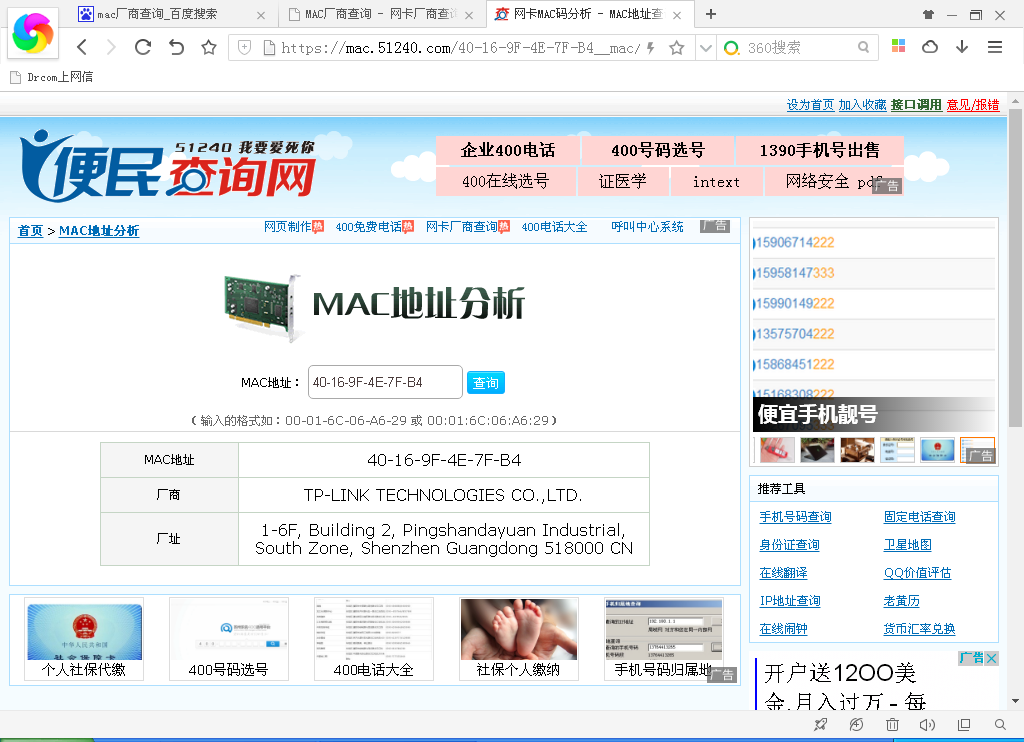Screen dimensions: 1024x742
Task: Click the 加入收藏 link
Action: (x=862, y=105)
